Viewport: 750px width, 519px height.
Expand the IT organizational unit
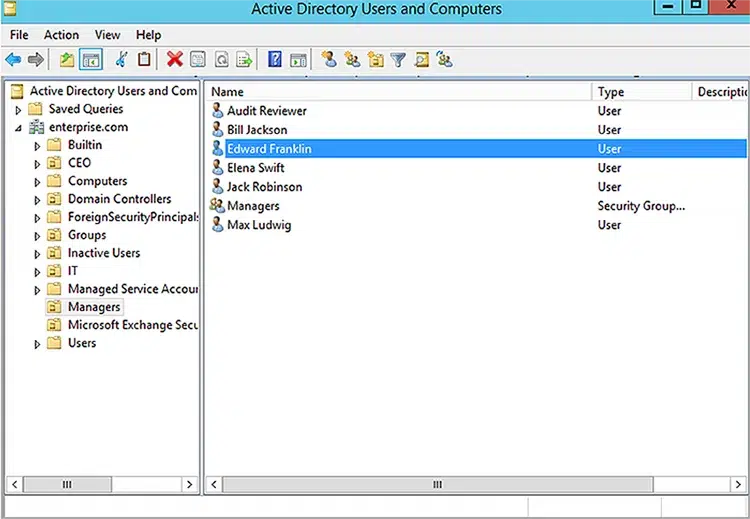click(x=37, y=273)
